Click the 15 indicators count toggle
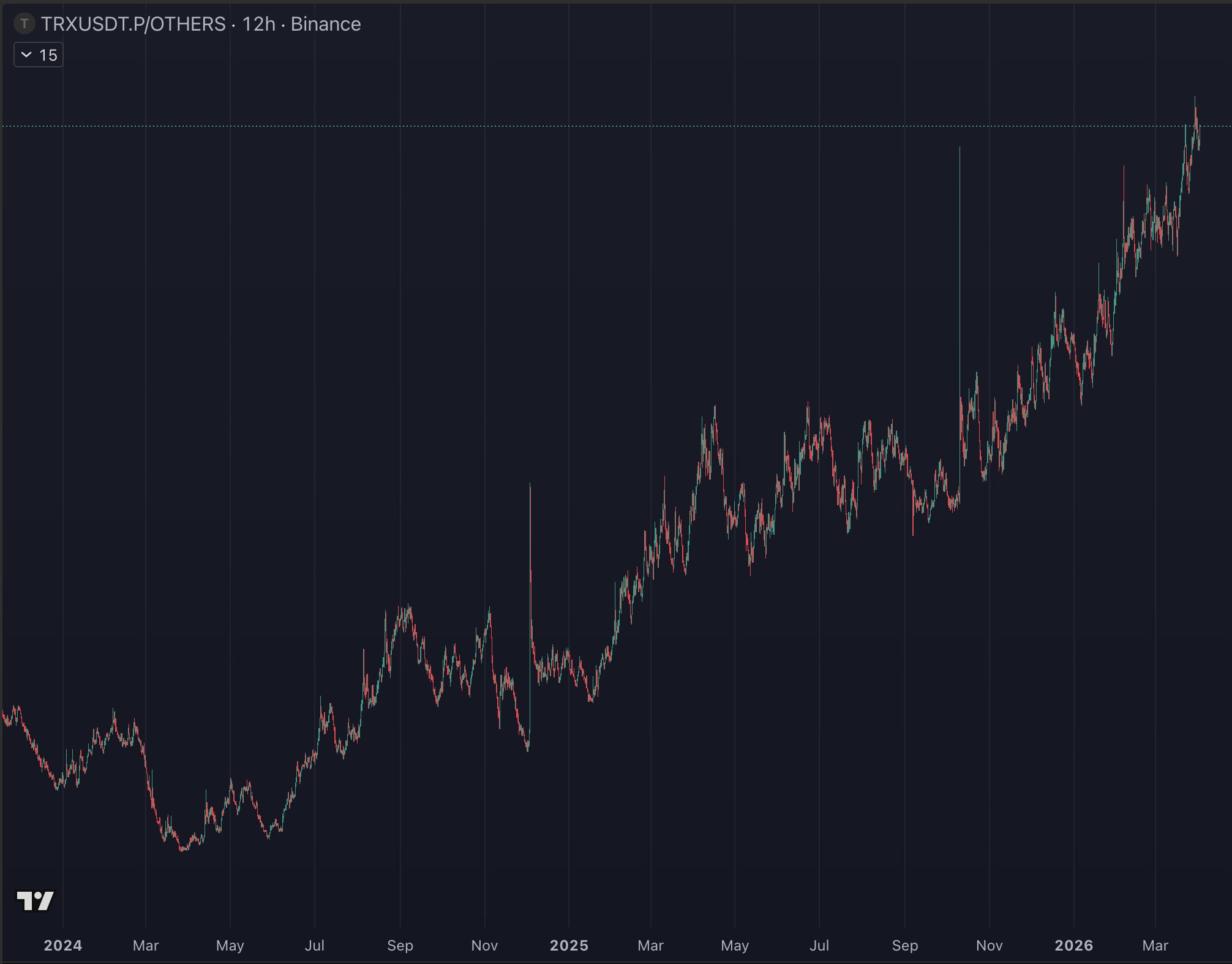The height and width of the screenshot is (964, 1232). point(47,55)
